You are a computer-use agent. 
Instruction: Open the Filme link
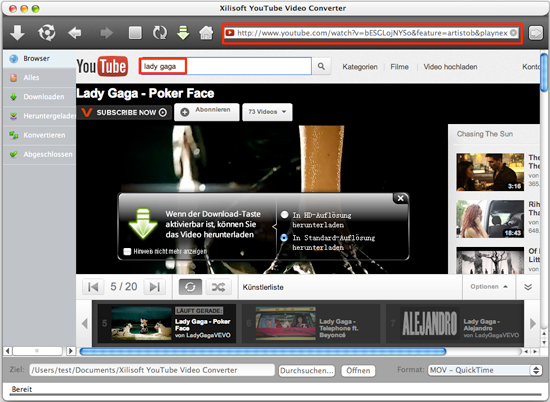click(x=400, y=67)
